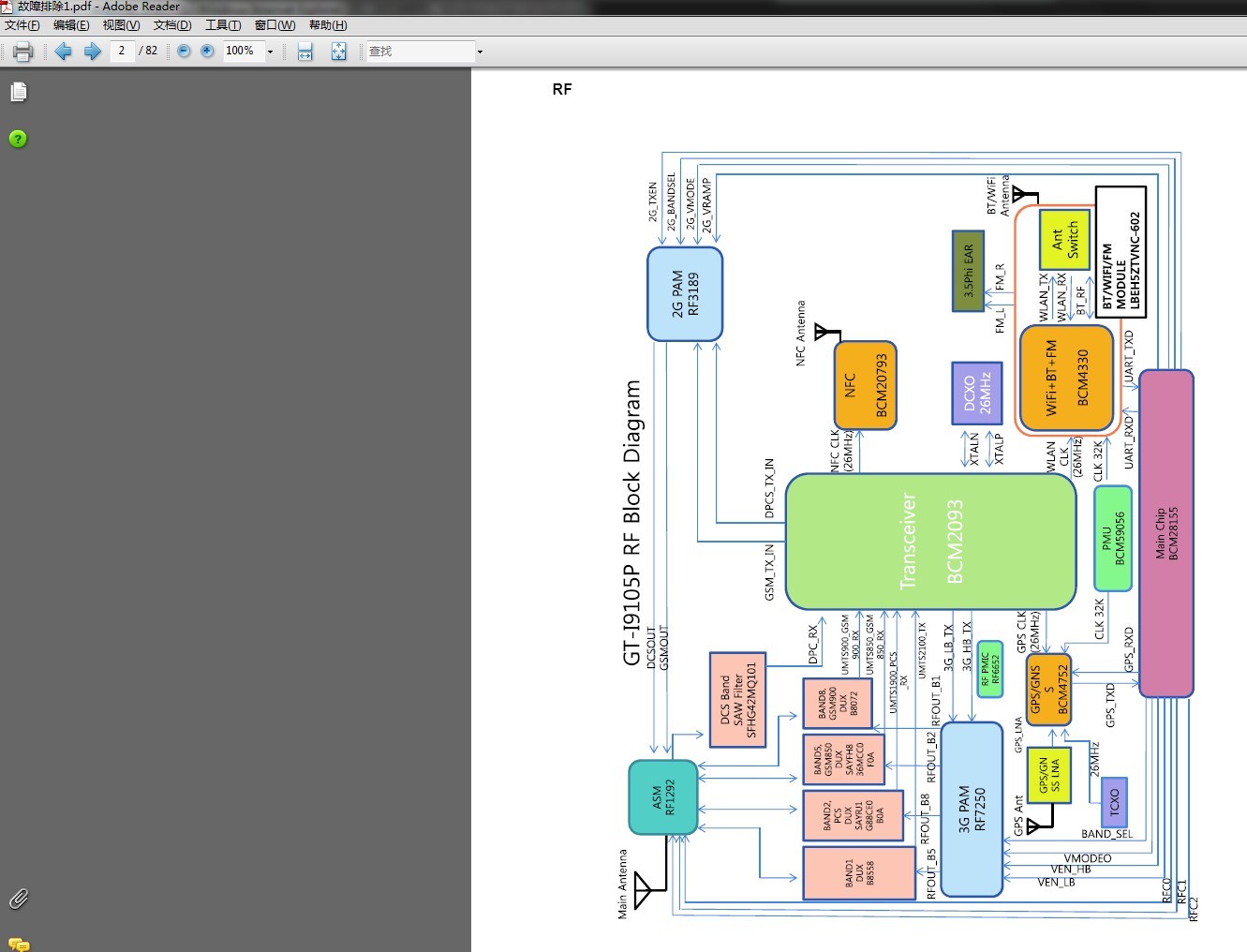This screenshot has height=952, width=1247.
Task: Click the green help question mark icon
Action: point(18,139)
